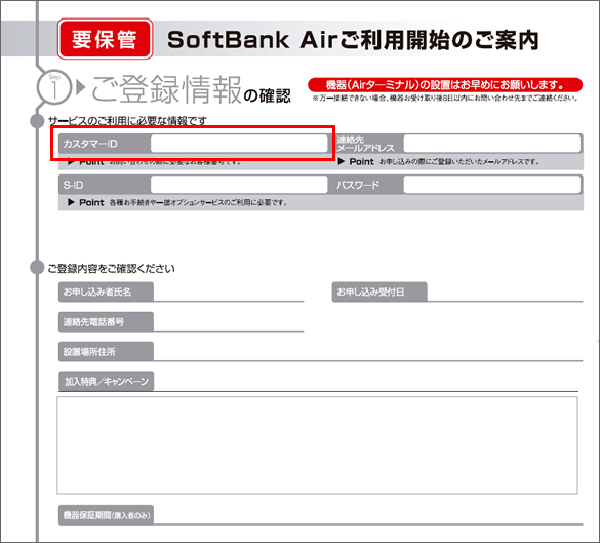Select the お申し込み受付日 label
The height and width of the screenshot is (543, 600).
(379, 292)
